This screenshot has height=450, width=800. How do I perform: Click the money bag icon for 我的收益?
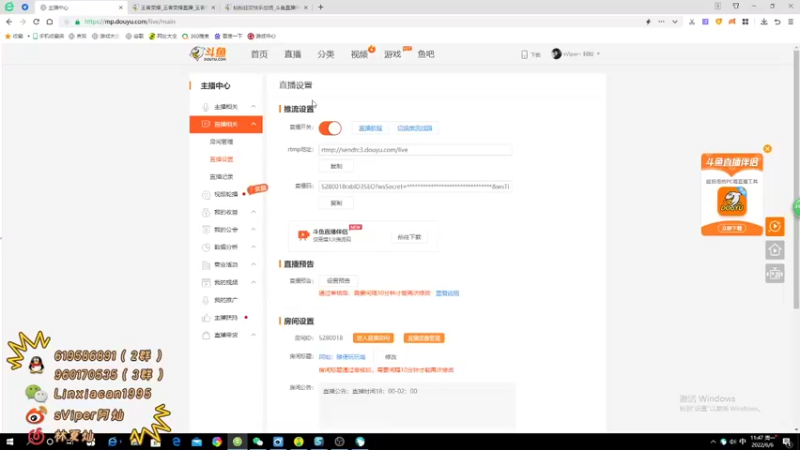click(x=206, y=212)
